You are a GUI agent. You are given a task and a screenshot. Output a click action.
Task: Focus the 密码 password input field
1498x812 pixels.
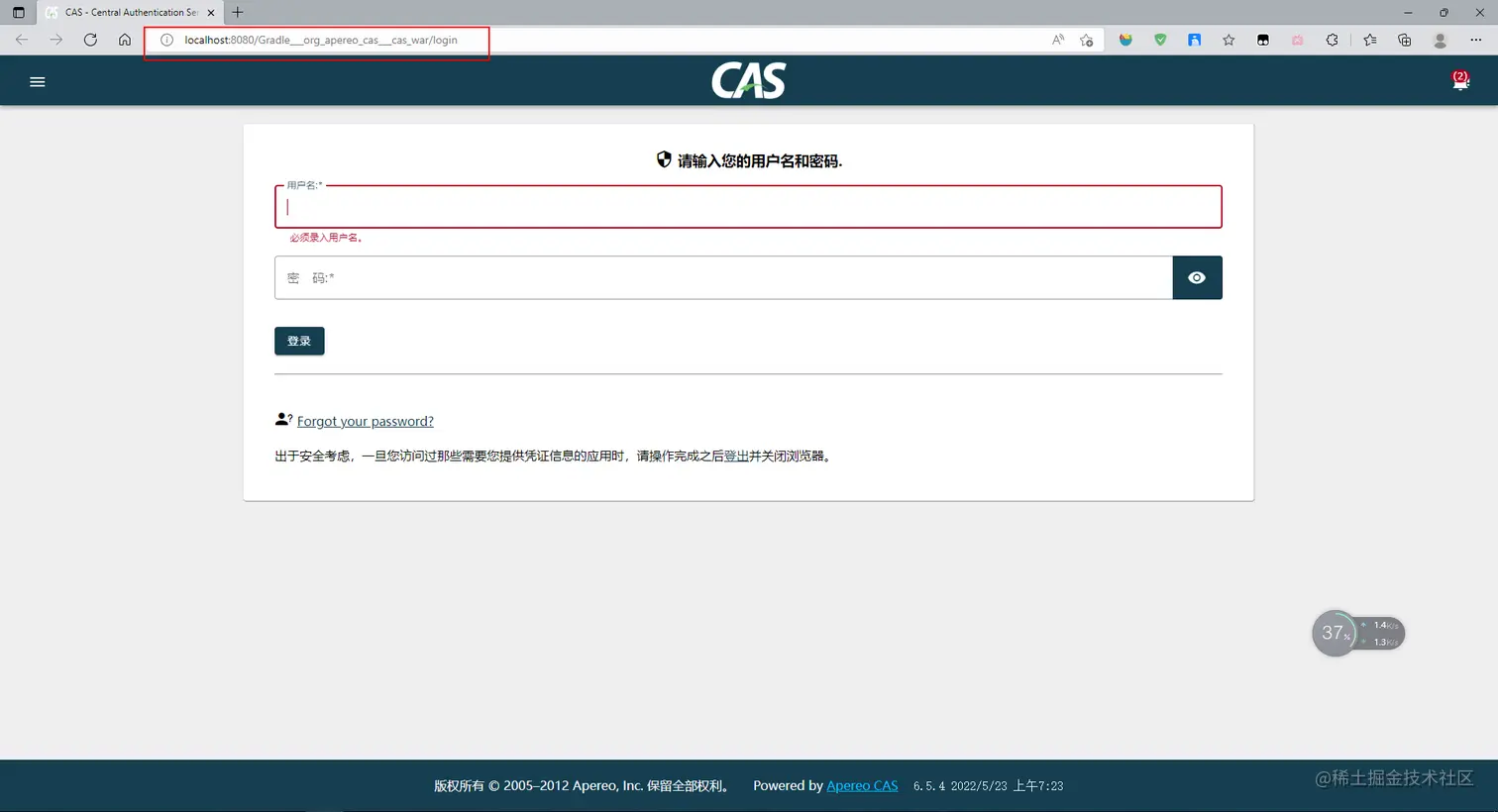pyautogui.click(x=723, y=278)
